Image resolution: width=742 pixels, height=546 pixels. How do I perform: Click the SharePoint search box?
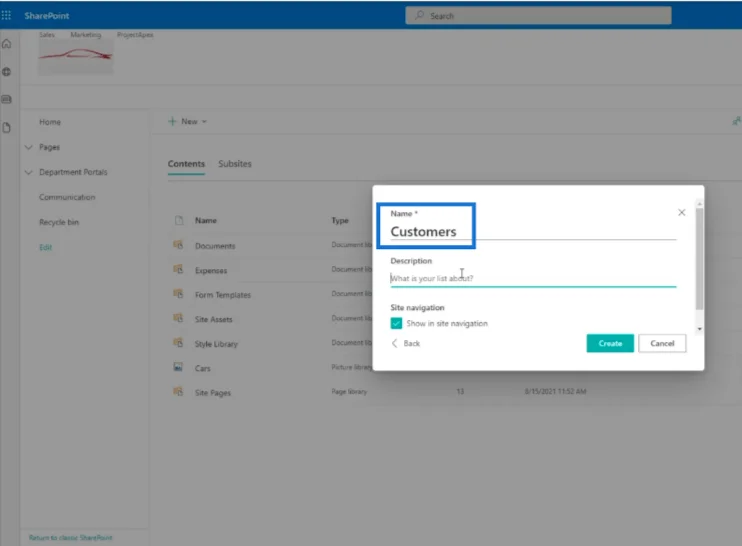(538, 15)
